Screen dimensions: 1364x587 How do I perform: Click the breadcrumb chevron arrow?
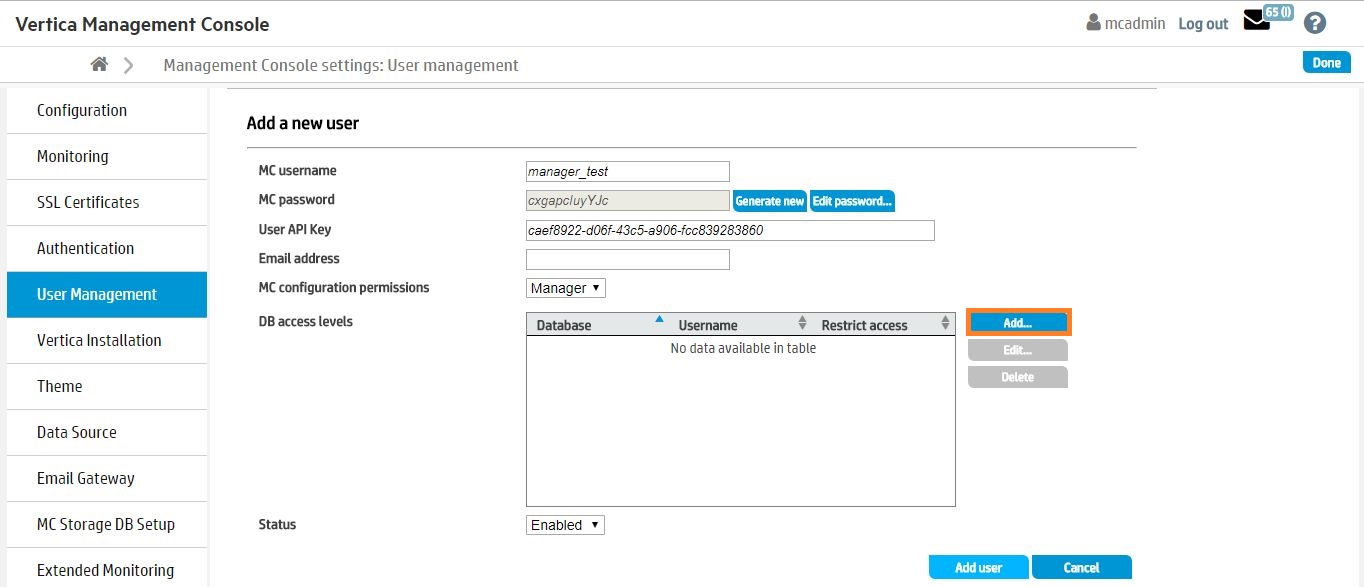coord(129,65)
